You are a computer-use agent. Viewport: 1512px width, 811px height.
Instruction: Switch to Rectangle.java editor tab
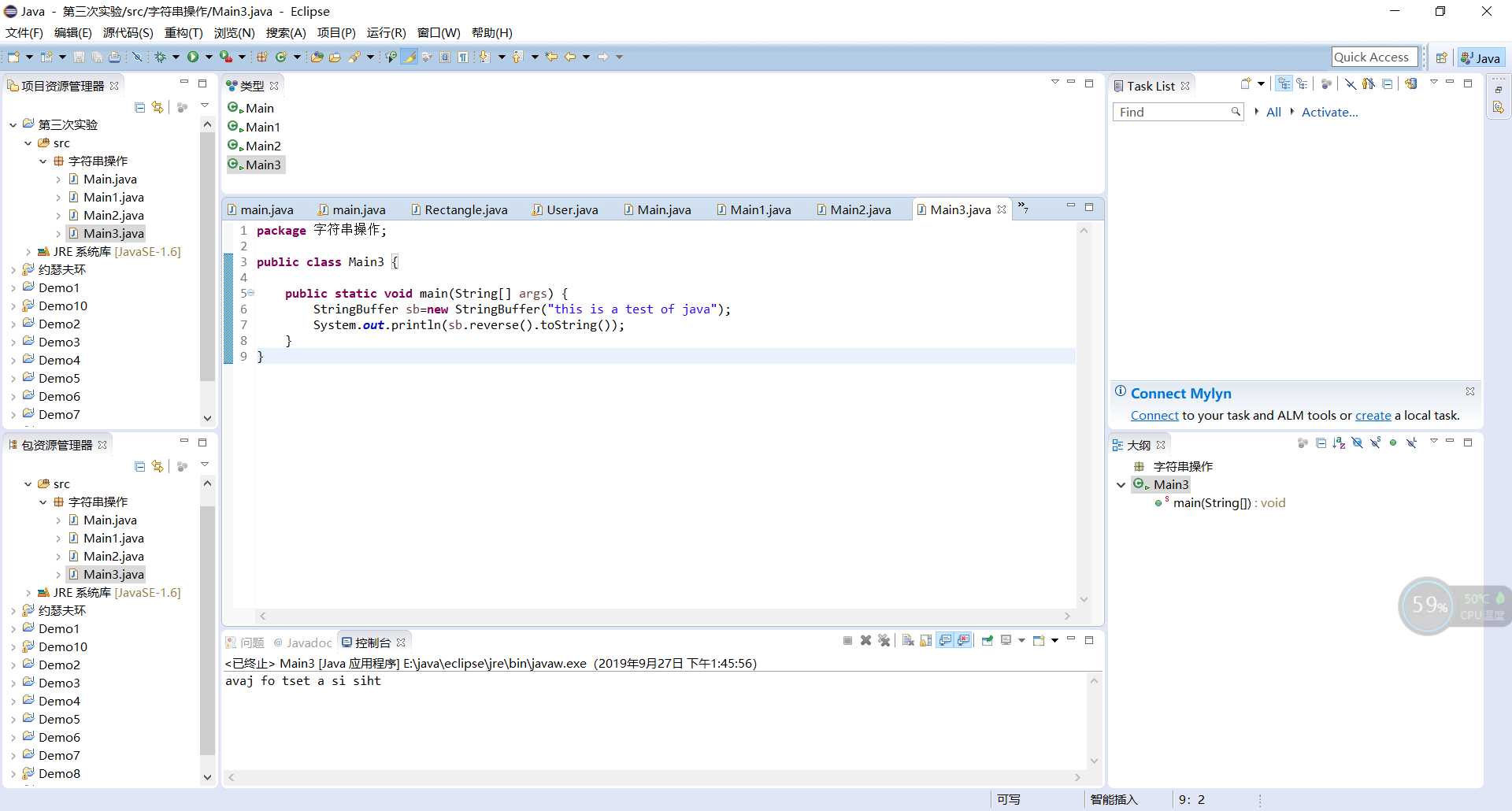click(459, 209)
